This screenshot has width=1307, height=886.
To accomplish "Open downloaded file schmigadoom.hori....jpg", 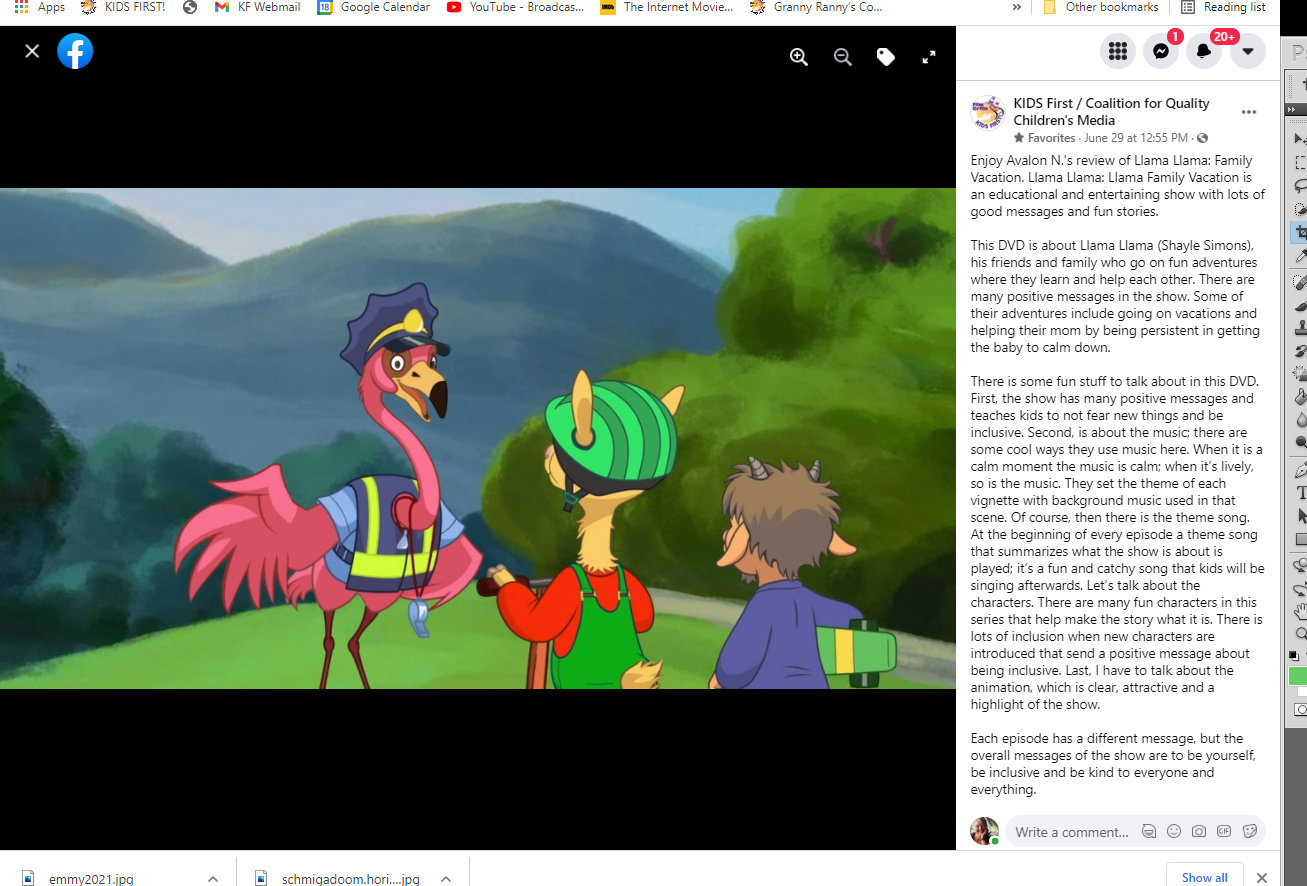I will [338, 878].
